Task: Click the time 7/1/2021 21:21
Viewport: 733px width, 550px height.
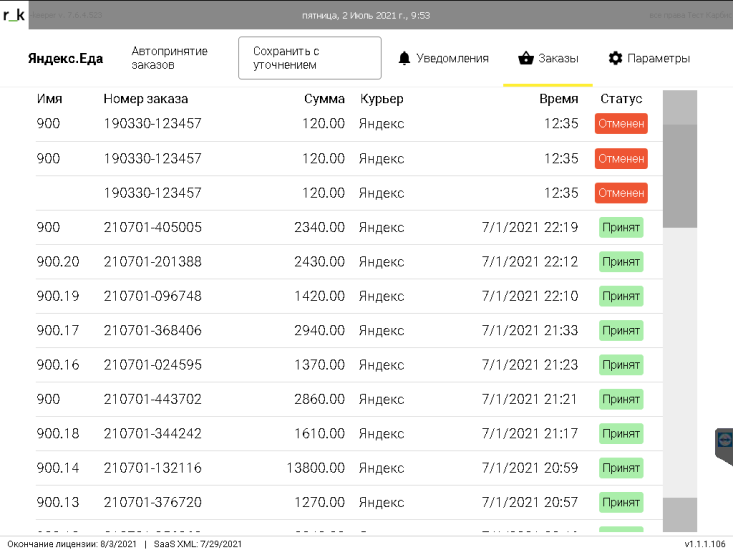Action: point(530,399)
